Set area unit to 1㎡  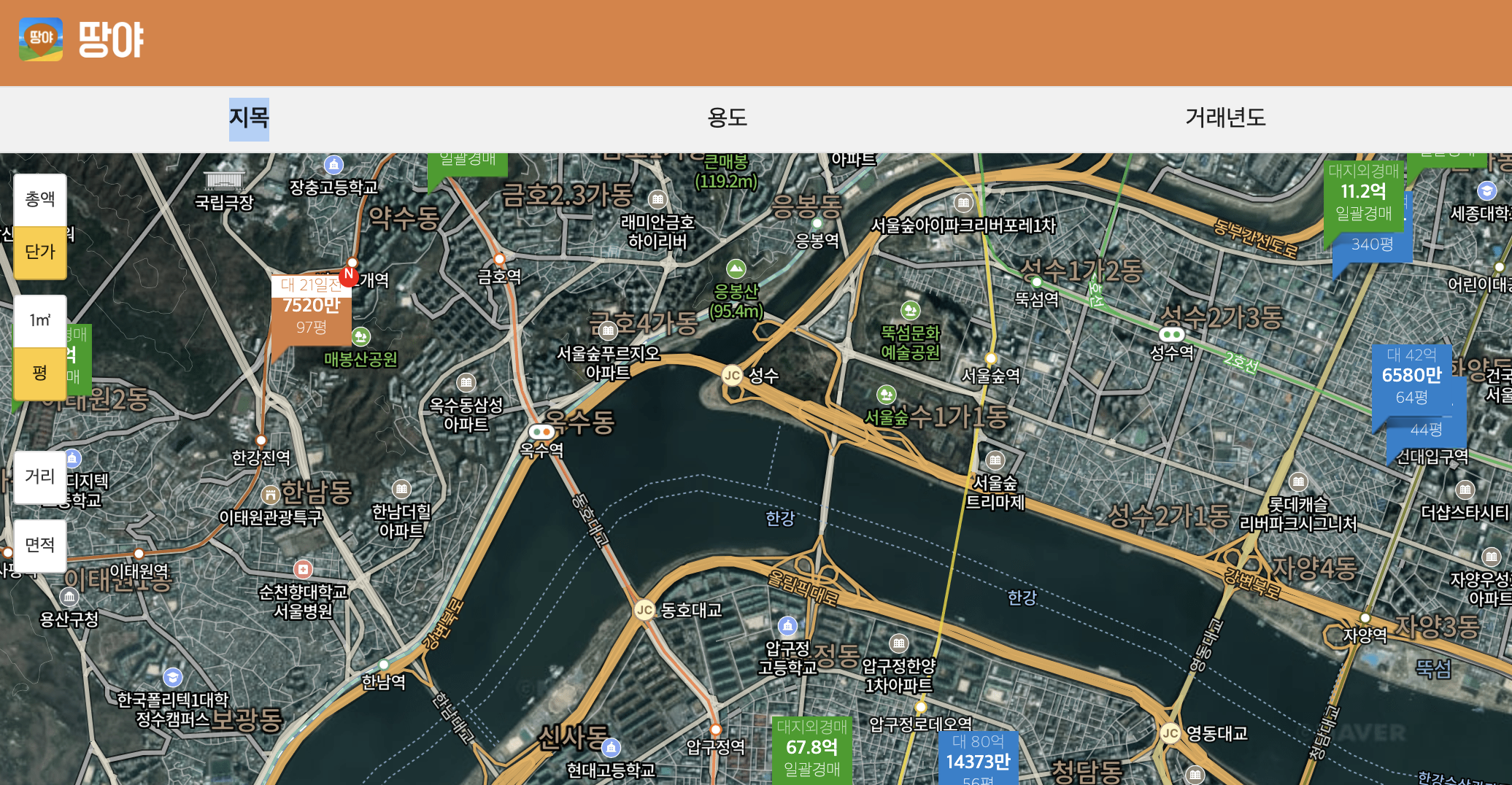click(40, 321)
